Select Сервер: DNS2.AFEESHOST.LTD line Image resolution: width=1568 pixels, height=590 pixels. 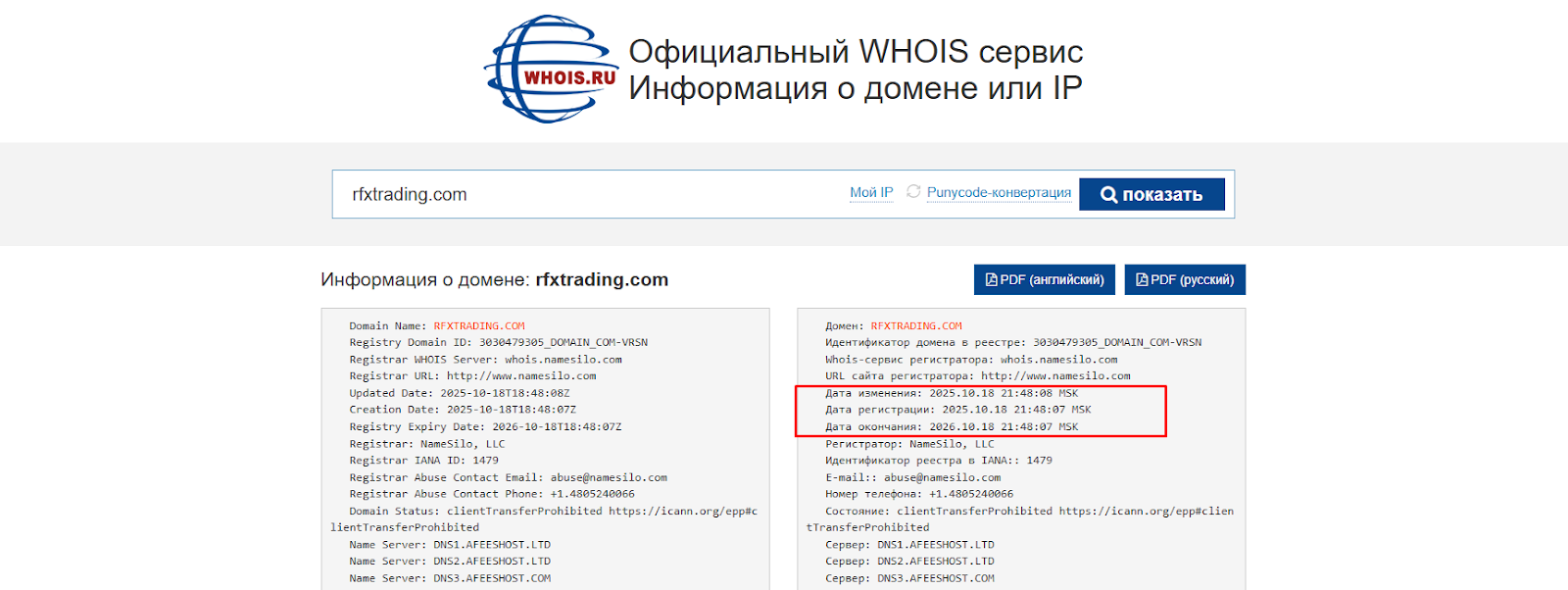[x=909, y=562]
